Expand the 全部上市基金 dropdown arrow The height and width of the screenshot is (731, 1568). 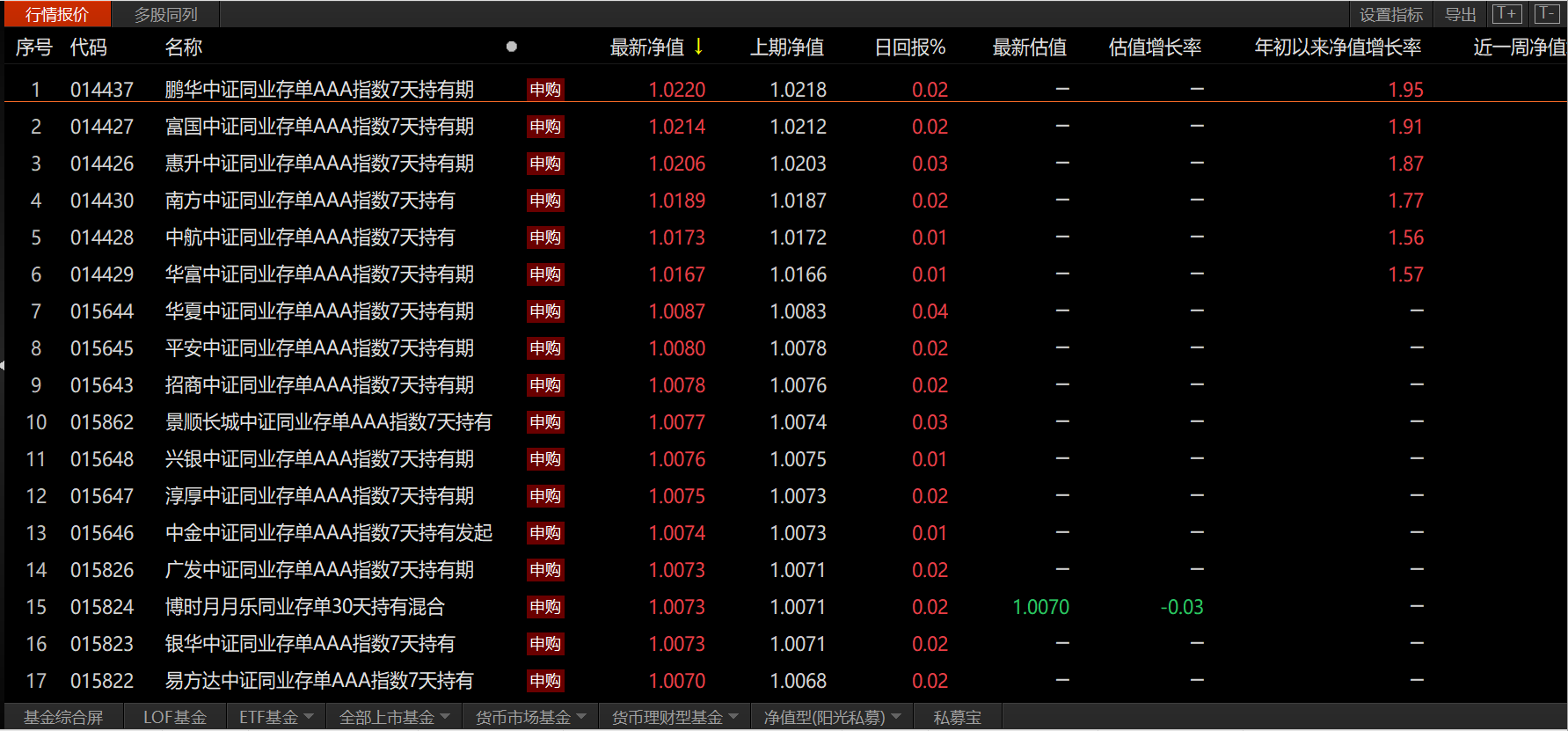point(445,717)
